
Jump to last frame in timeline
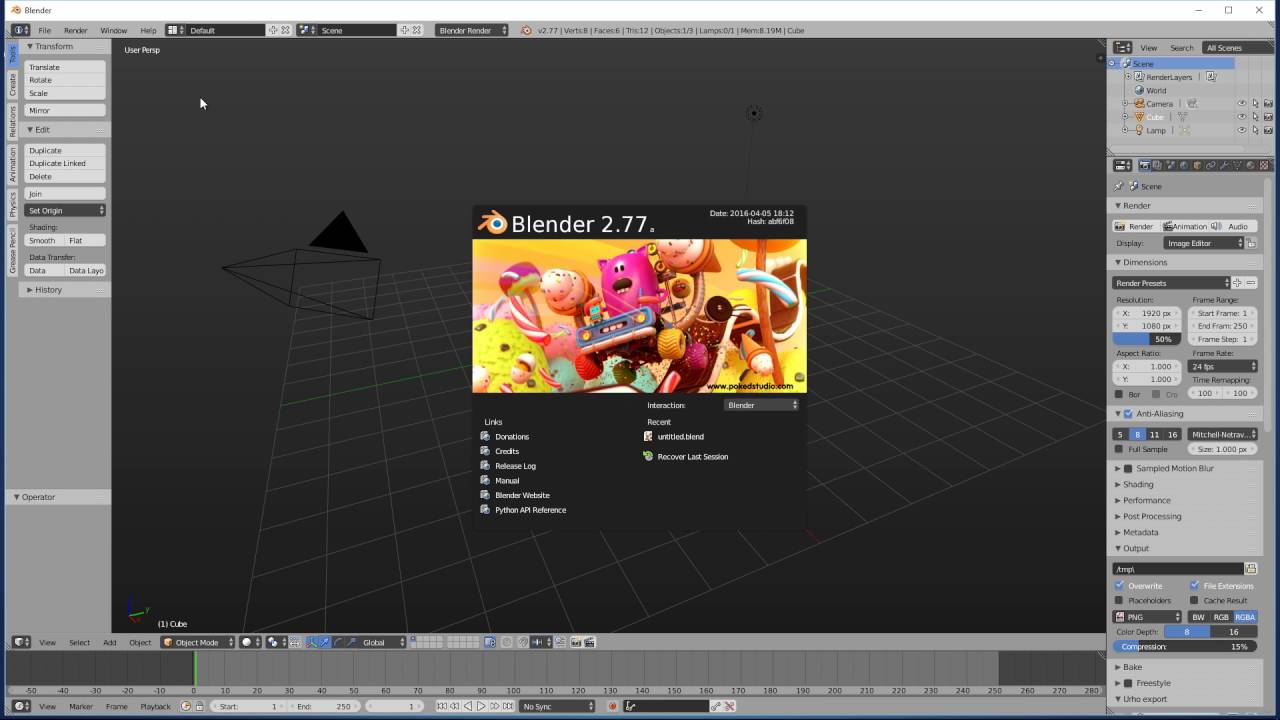(x=508, y=706)
